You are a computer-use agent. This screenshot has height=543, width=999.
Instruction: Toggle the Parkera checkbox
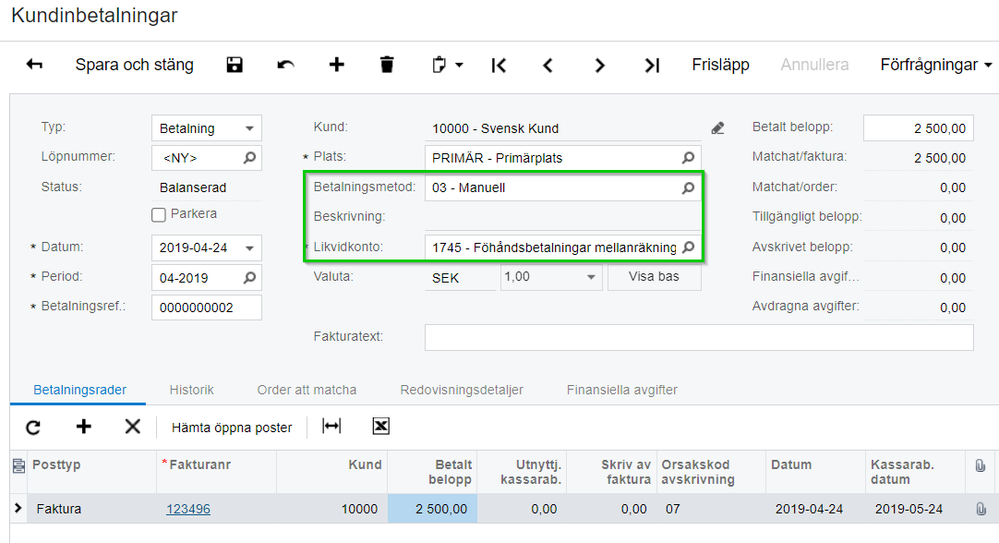159,215
